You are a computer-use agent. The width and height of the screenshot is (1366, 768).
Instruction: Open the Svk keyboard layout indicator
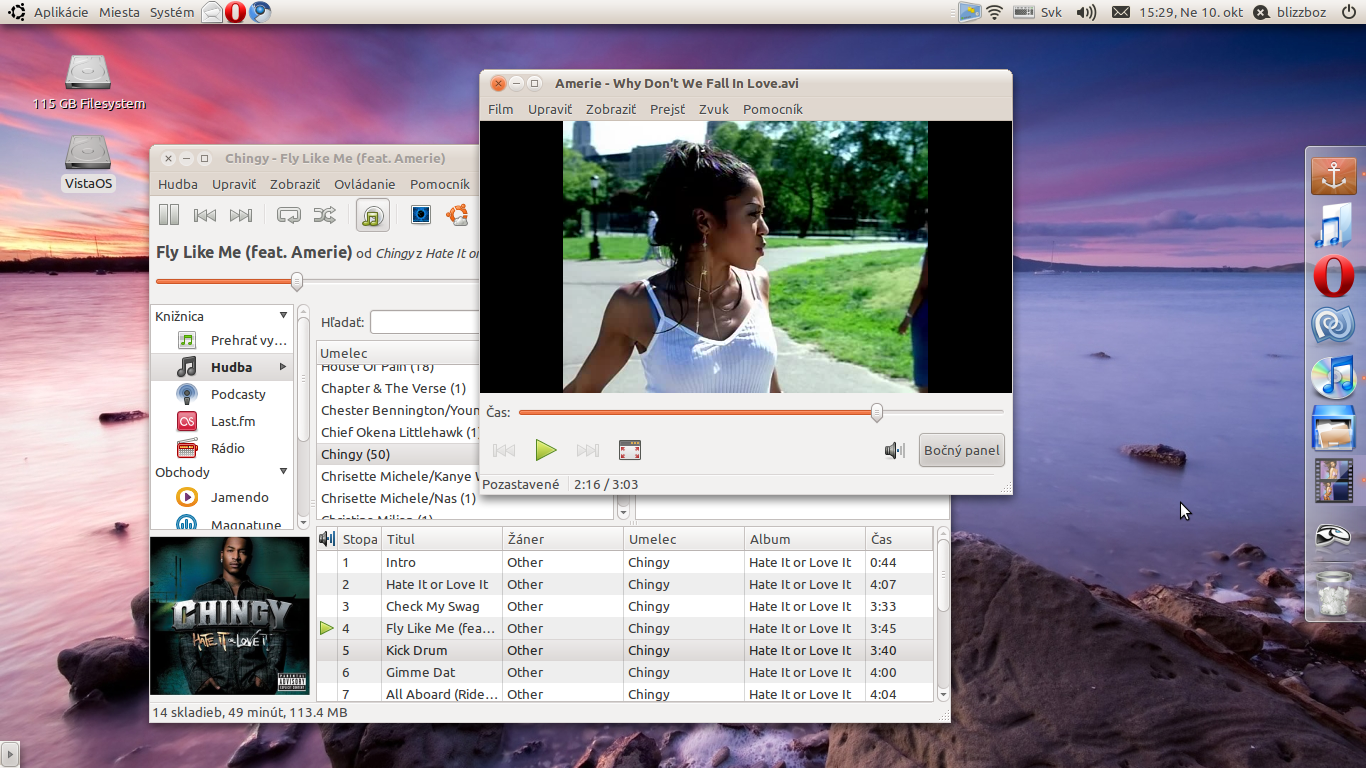1038,12
